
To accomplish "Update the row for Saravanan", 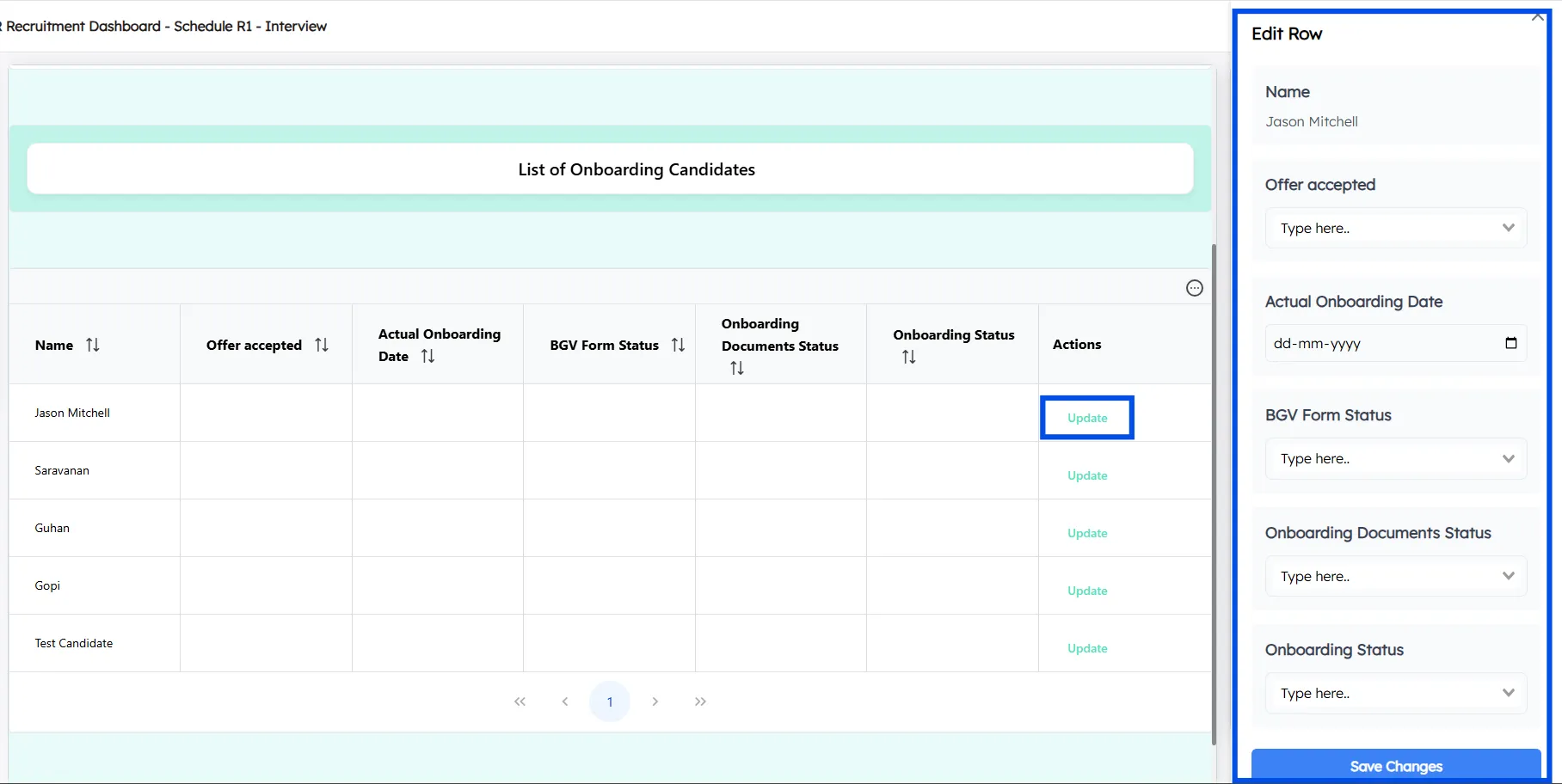I will pyautogui.click(x=1086, y=475).
